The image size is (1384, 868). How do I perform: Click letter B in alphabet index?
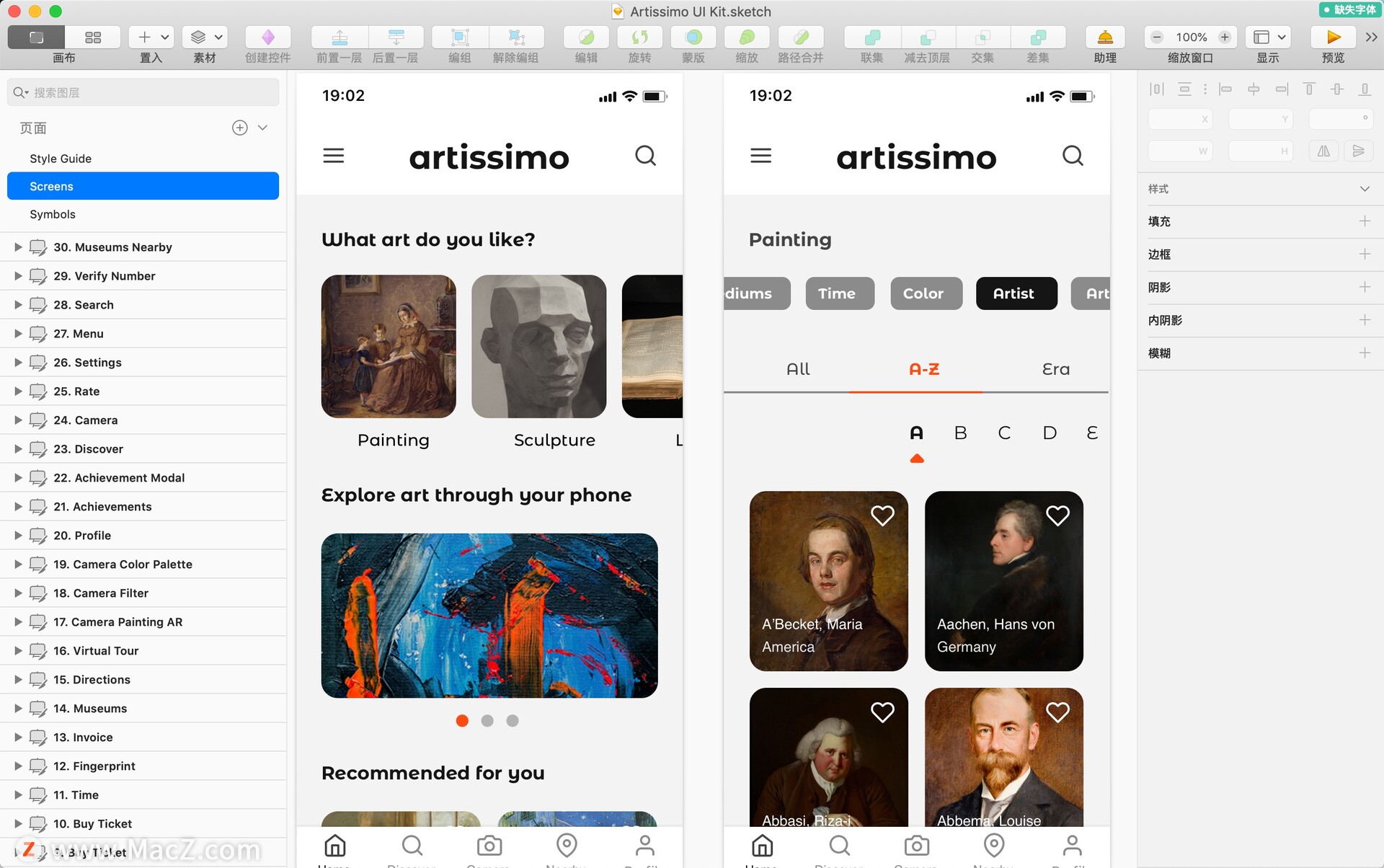[x=960, y=433]
